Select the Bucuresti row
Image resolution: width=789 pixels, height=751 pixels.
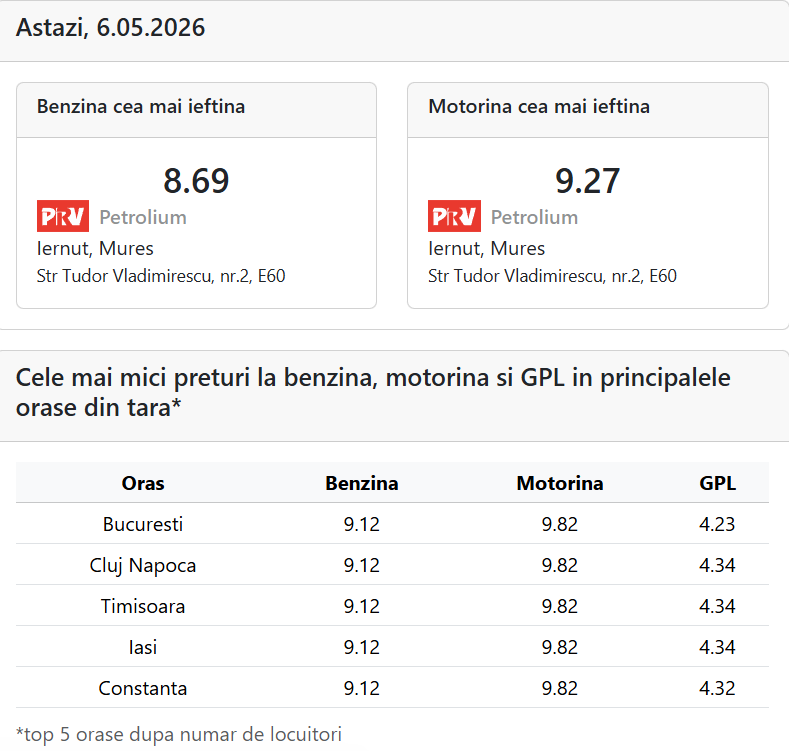pyautogui.click(x=392, y=523)
